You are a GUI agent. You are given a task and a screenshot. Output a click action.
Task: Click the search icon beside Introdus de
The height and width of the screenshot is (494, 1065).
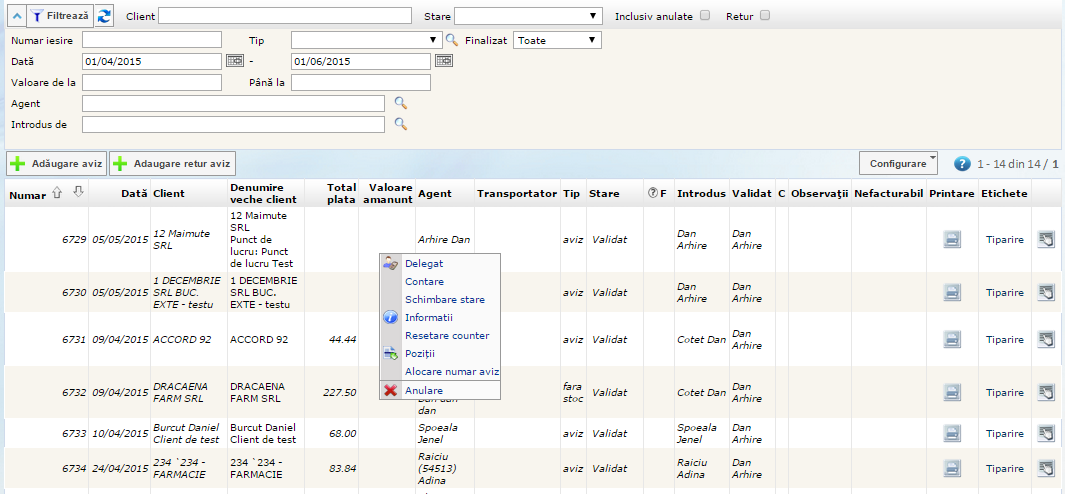(400, 124)
